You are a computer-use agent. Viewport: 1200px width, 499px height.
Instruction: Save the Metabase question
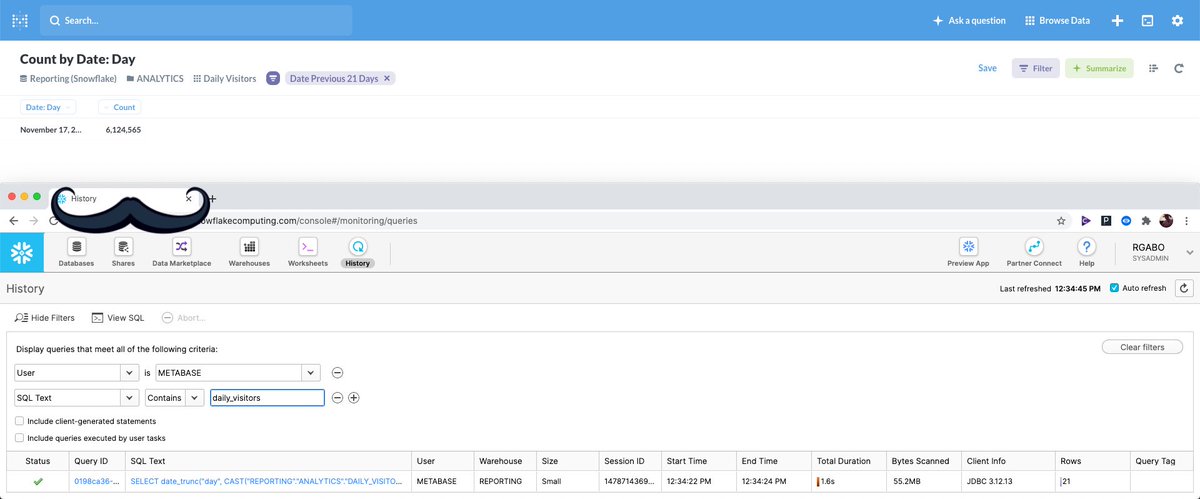click(987, 68)
